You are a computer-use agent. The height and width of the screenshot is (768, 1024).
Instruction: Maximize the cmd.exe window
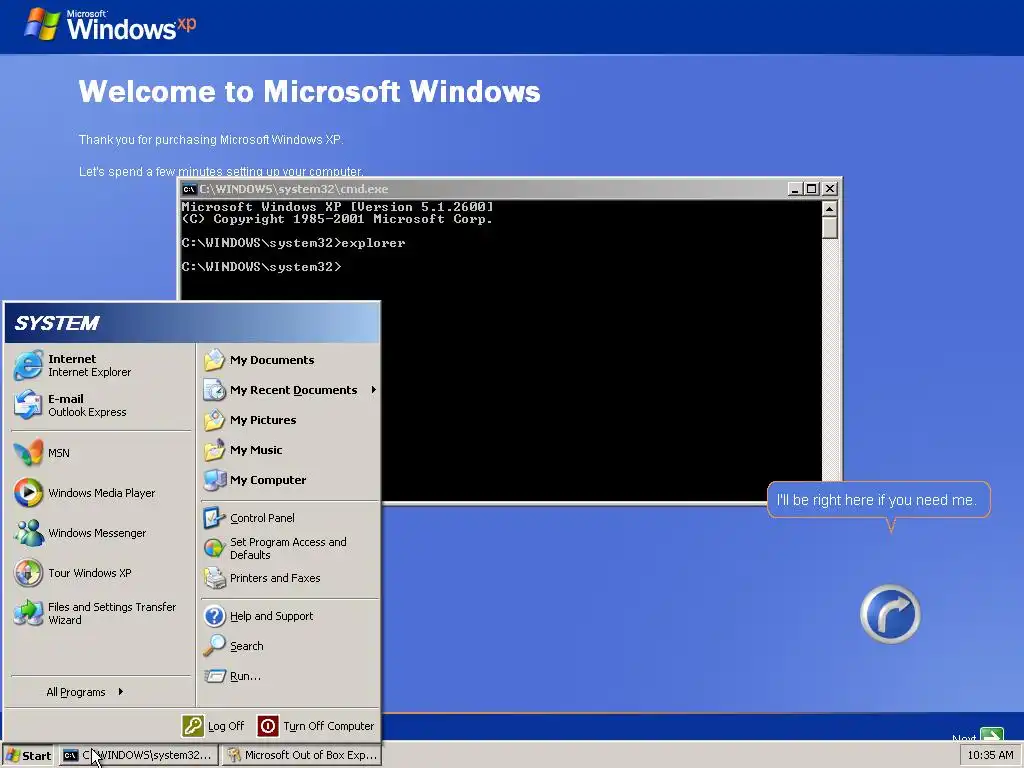click(x=811, y=189)
